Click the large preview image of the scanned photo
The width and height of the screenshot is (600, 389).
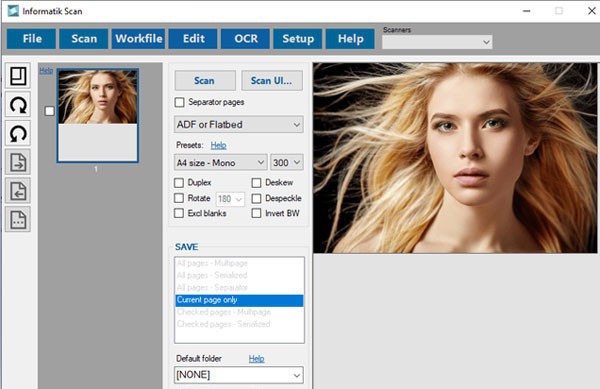coord(455,158)
